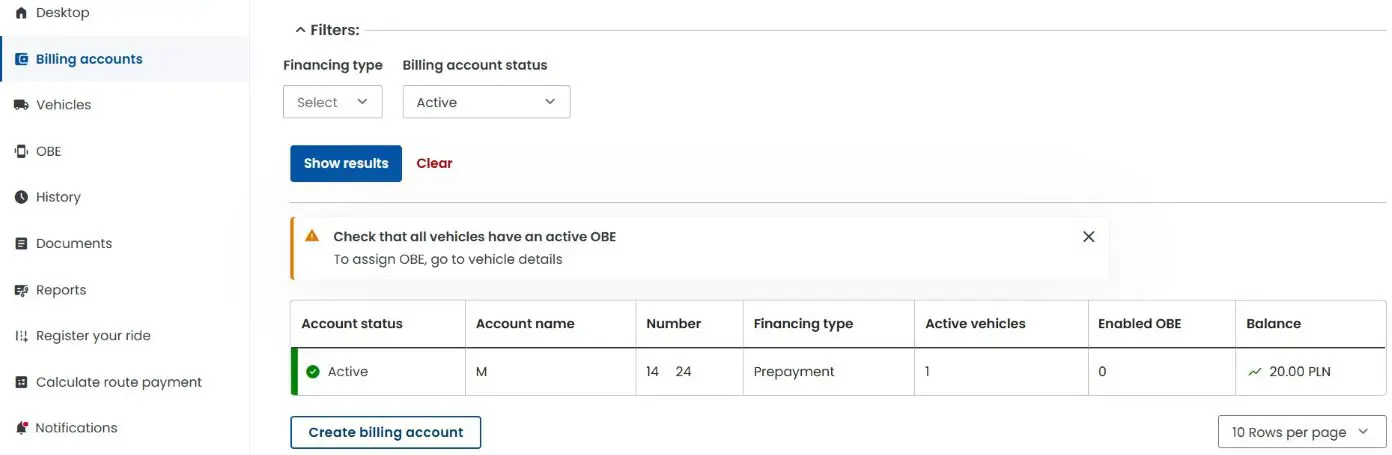
Task: Change the 10 Rows per page selector
Action: point(1301,432)
